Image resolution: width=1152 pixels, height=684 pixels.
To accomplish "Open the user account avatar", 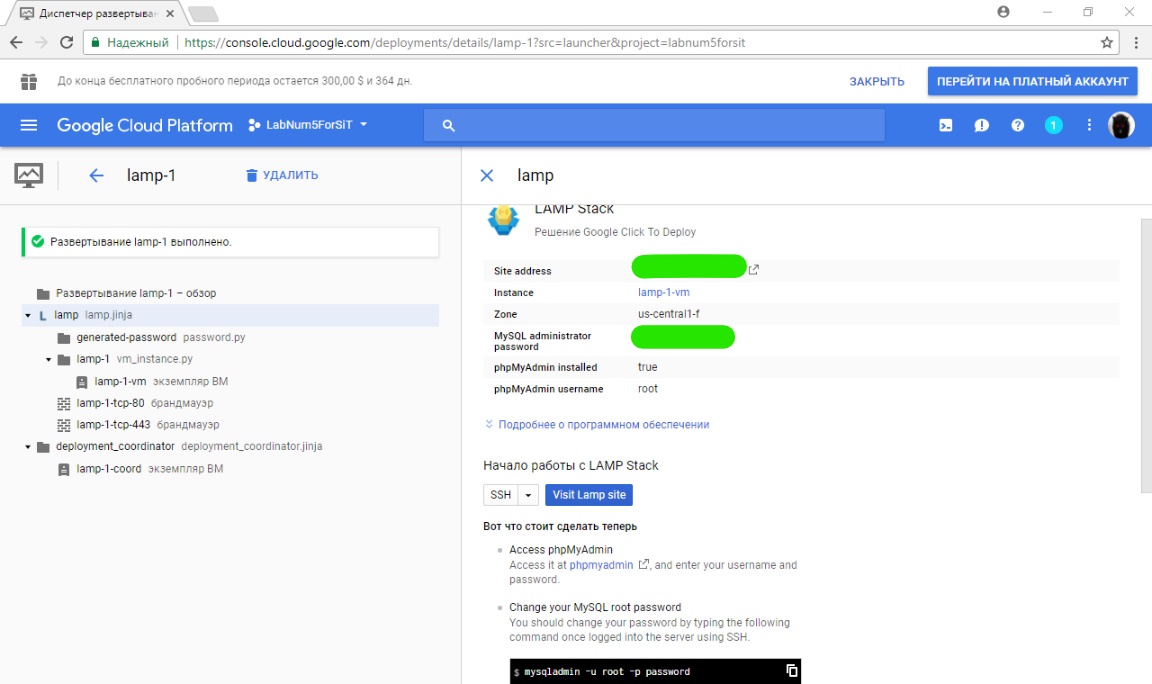I will pyautogui.click(x=1121, y=126).
